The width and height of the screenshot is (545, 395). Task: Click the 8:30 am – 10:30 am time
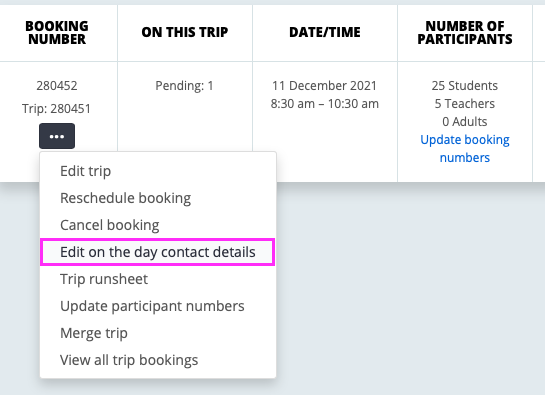[x=325, y=104]
